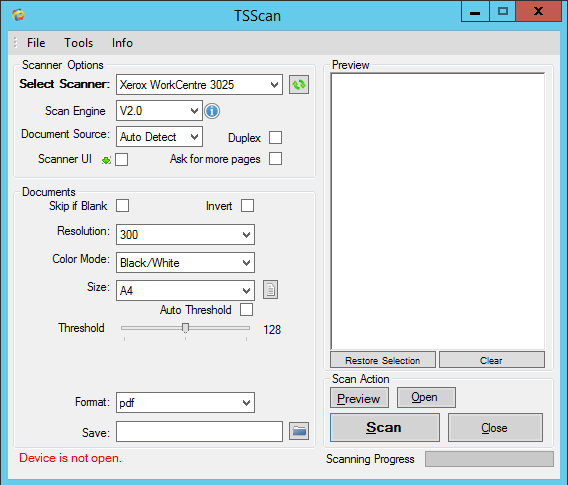The height and width of the screenshot is (485, 568).
Task: Tick the Ask for more pages checkbox
Action: pos(275,159)
